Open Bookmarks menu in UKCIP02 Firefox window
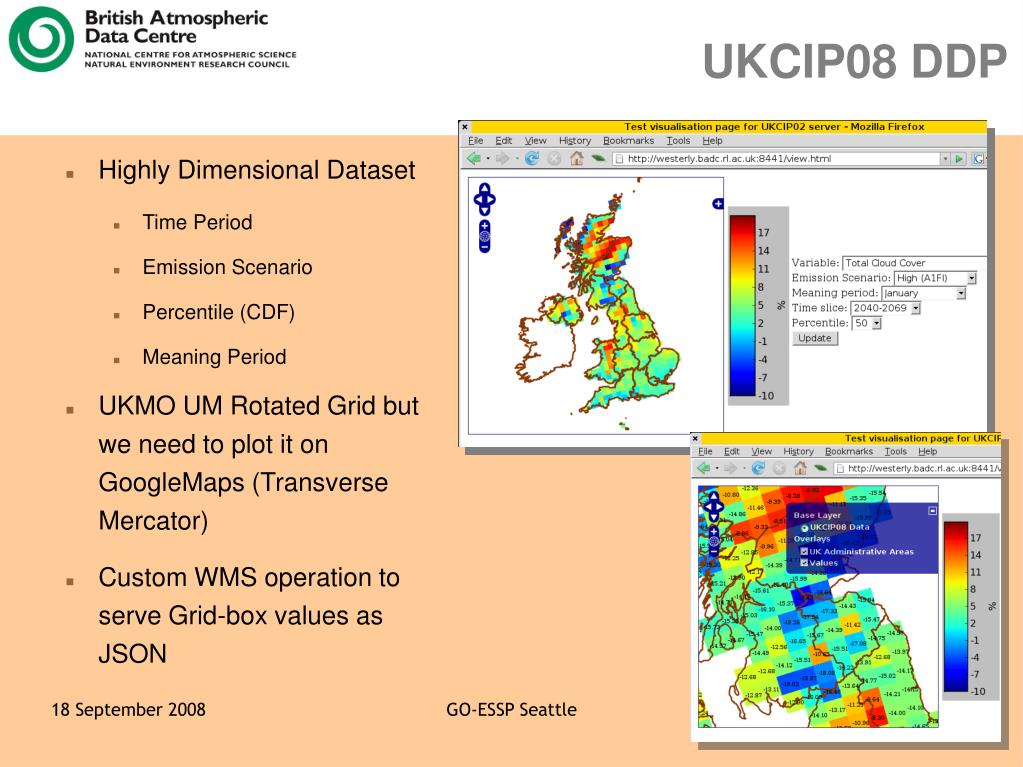Image resolution: width=1023 pixels, height=767 pixels. [x=628, y=140]
